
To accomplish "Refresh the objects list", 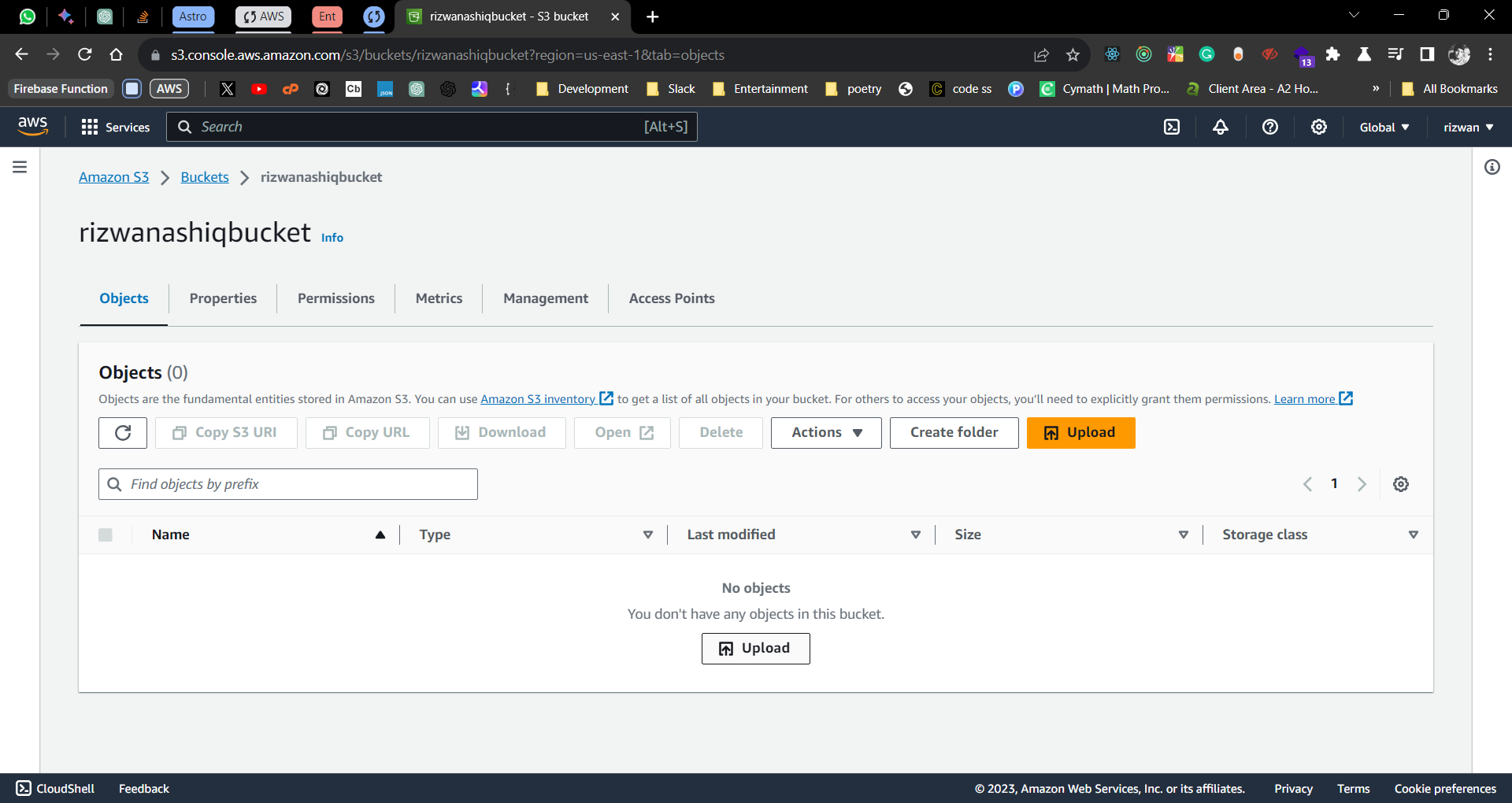I will tap(123, 433).
